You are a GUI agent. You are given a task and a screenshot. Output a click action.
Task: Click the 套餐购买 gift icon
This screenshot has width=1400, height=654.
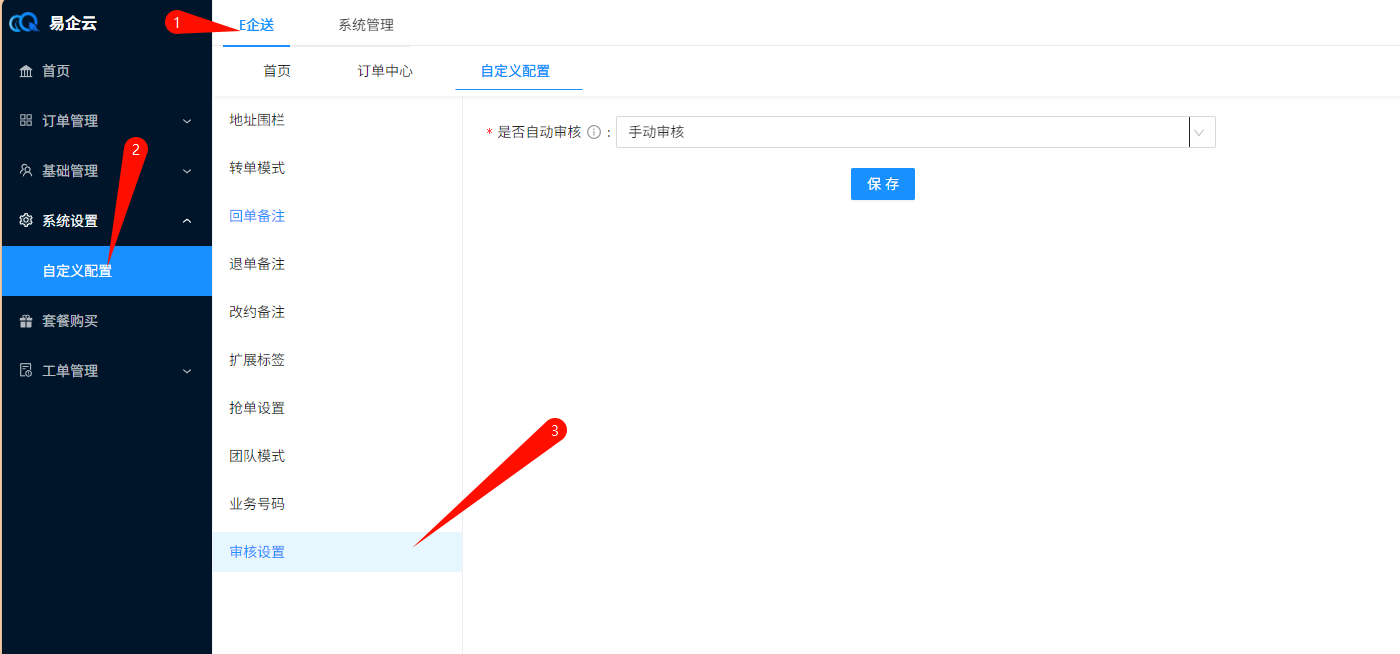point(26,321)
